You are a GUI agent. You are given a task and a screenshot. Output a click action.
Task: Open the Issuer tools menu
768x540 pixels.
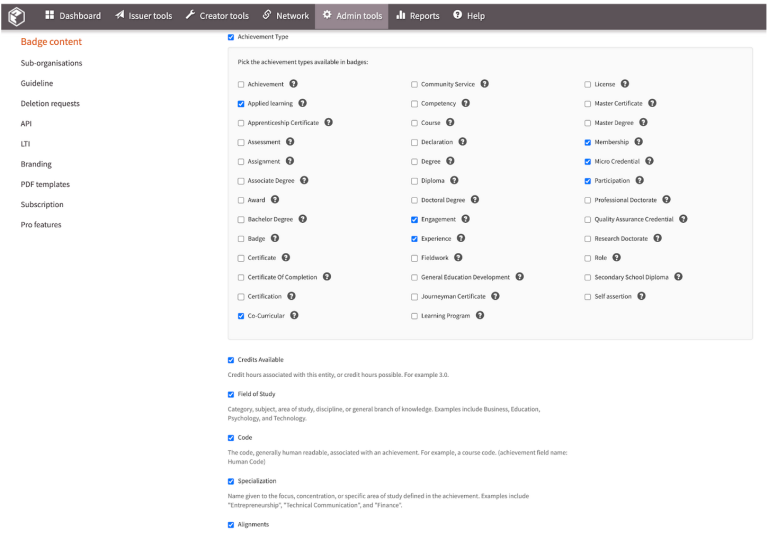[x=144, y=16]
